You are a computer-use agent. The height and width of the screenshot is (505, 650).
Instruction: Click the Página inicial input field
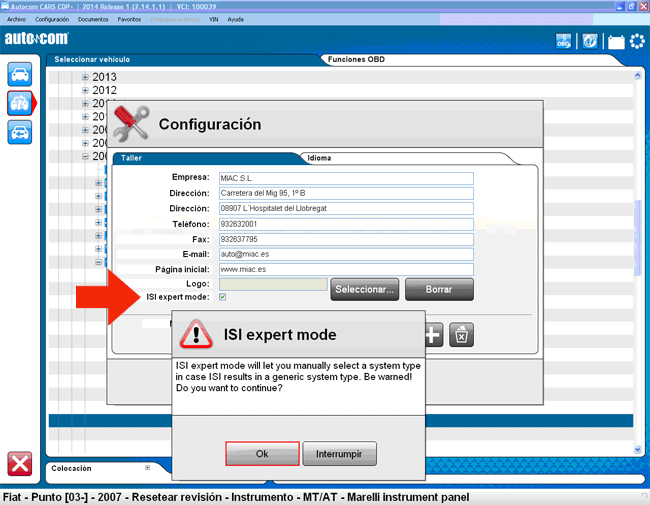pos(346,269)
